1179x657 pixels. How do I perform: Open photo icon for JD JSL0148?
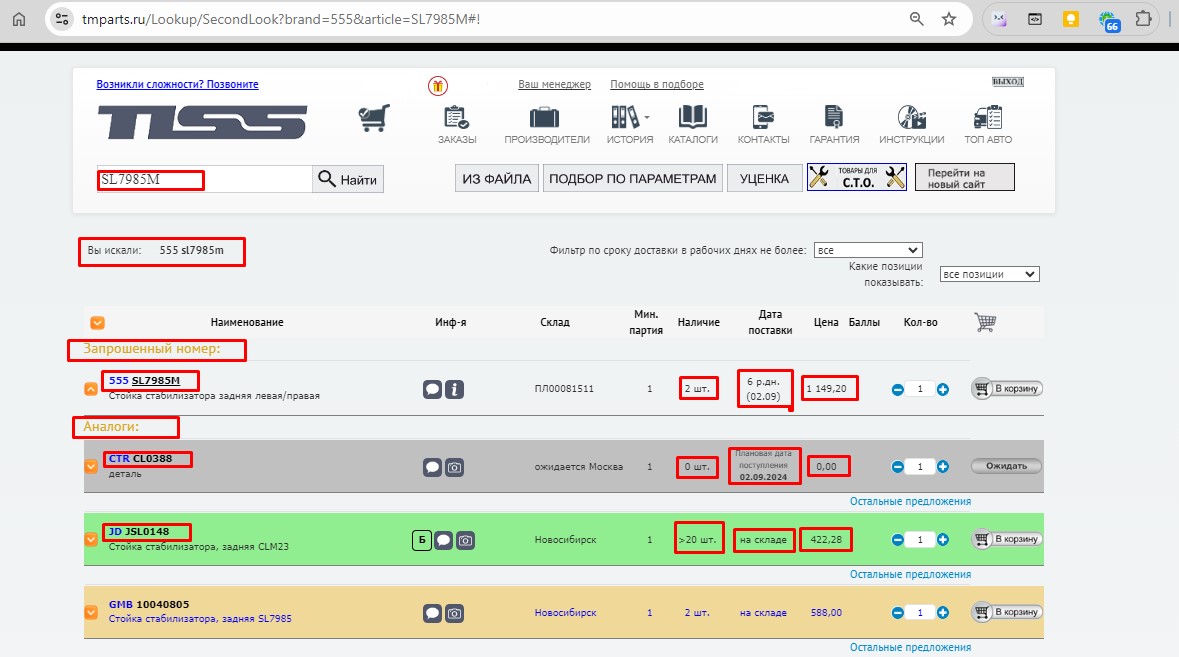465,540
